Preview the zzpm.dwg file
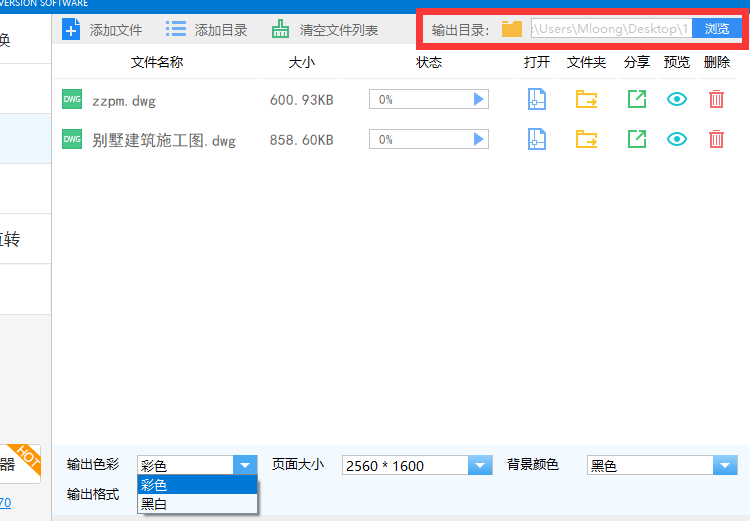Viewport: 750px width, 521px height. (677, 99)
